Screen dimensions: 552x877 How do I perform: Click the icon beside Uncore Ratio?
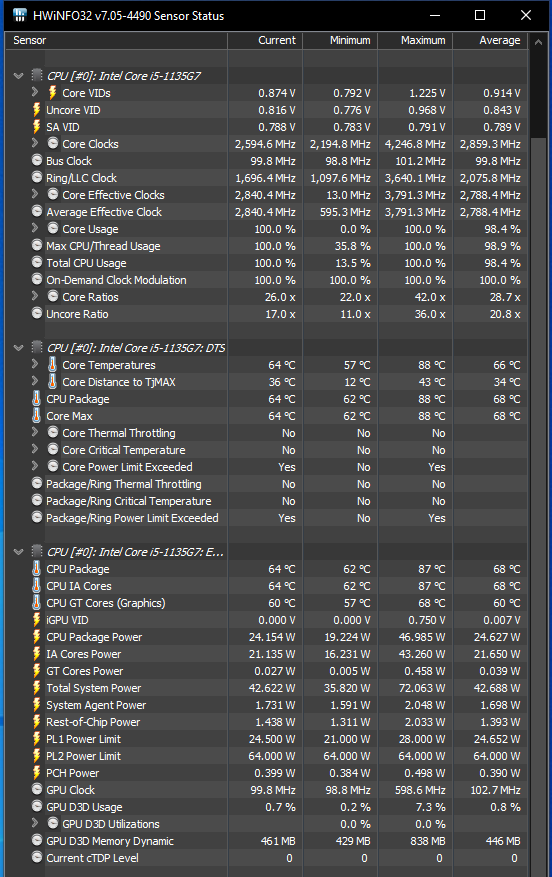[36, 313]
